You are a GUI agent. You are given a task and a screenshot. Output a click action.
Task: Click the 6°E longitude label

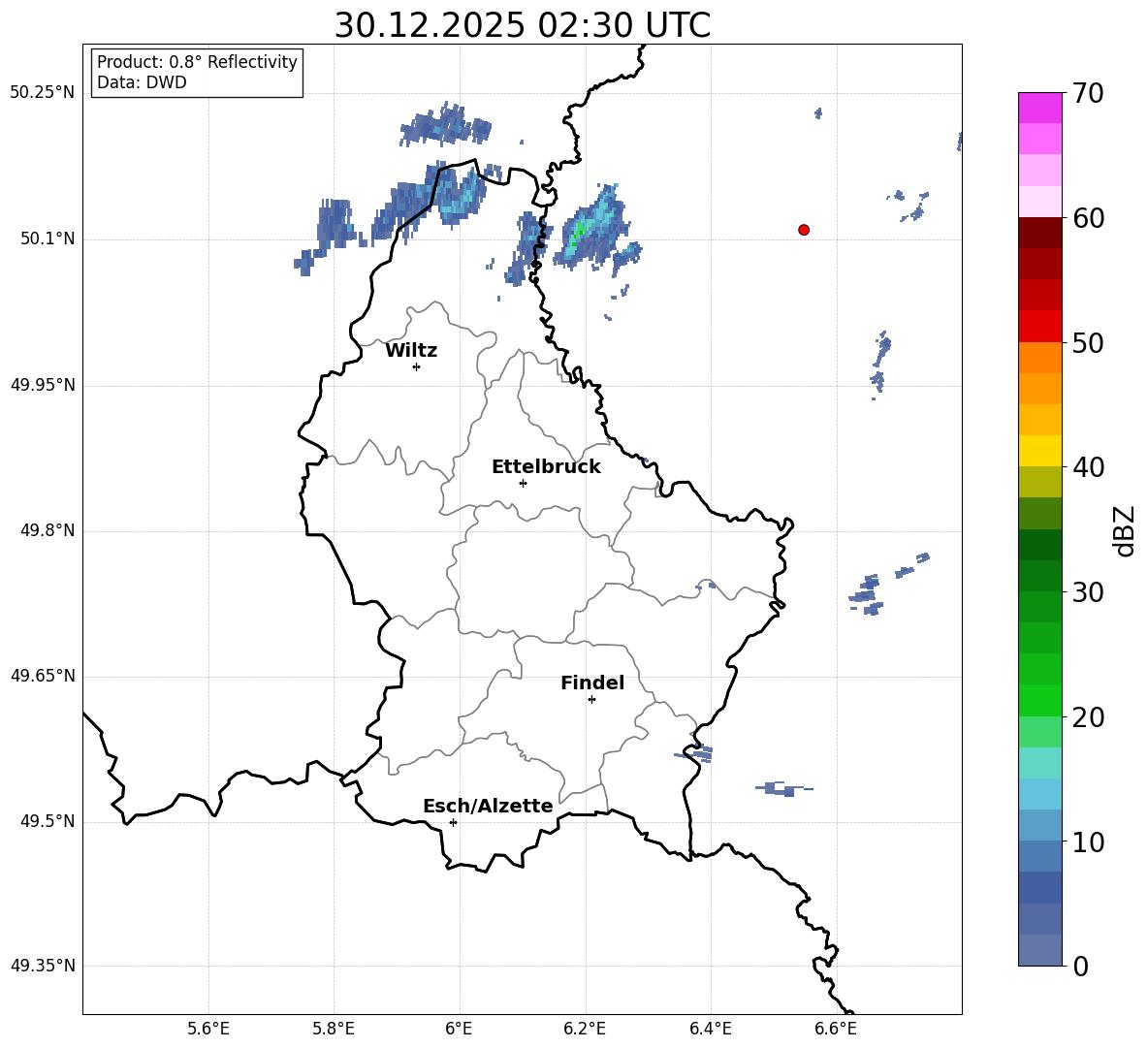(459, 1029)
